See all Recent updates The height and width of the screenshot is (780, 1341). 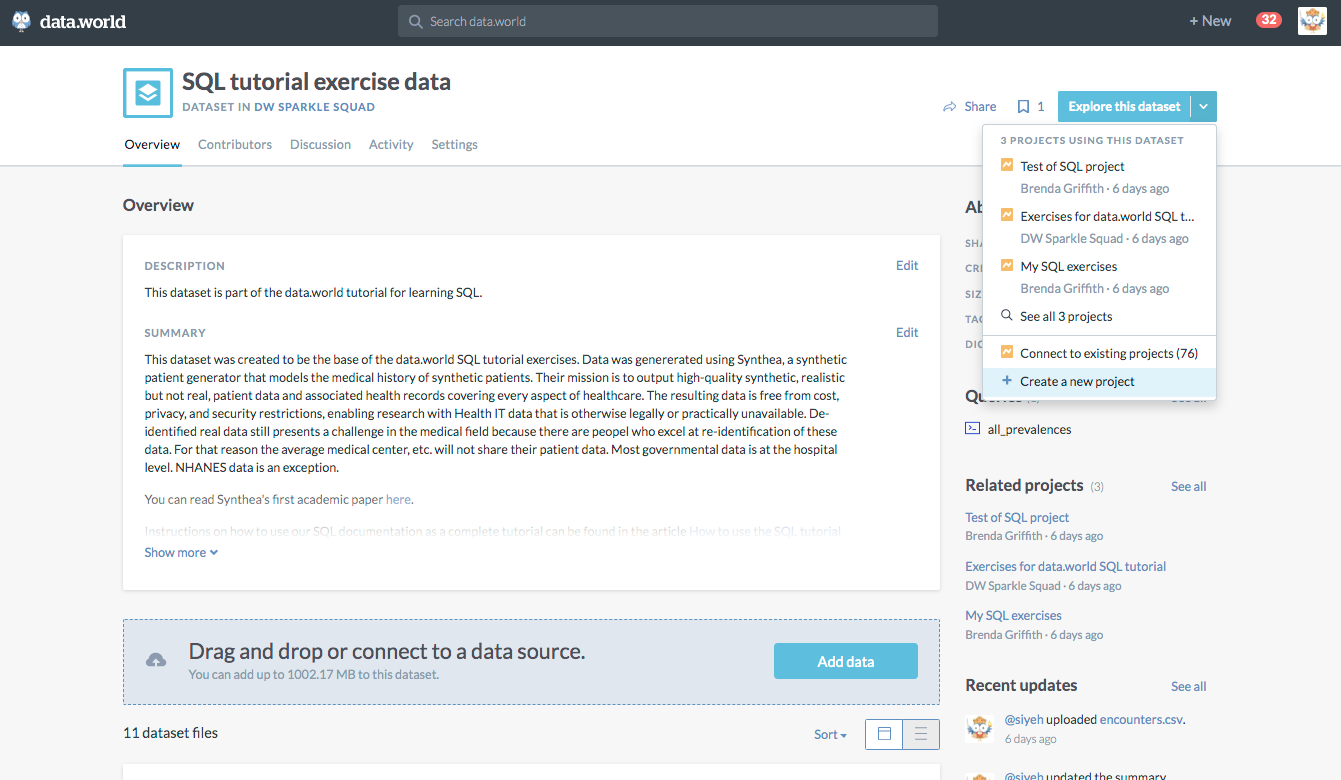1189,686
